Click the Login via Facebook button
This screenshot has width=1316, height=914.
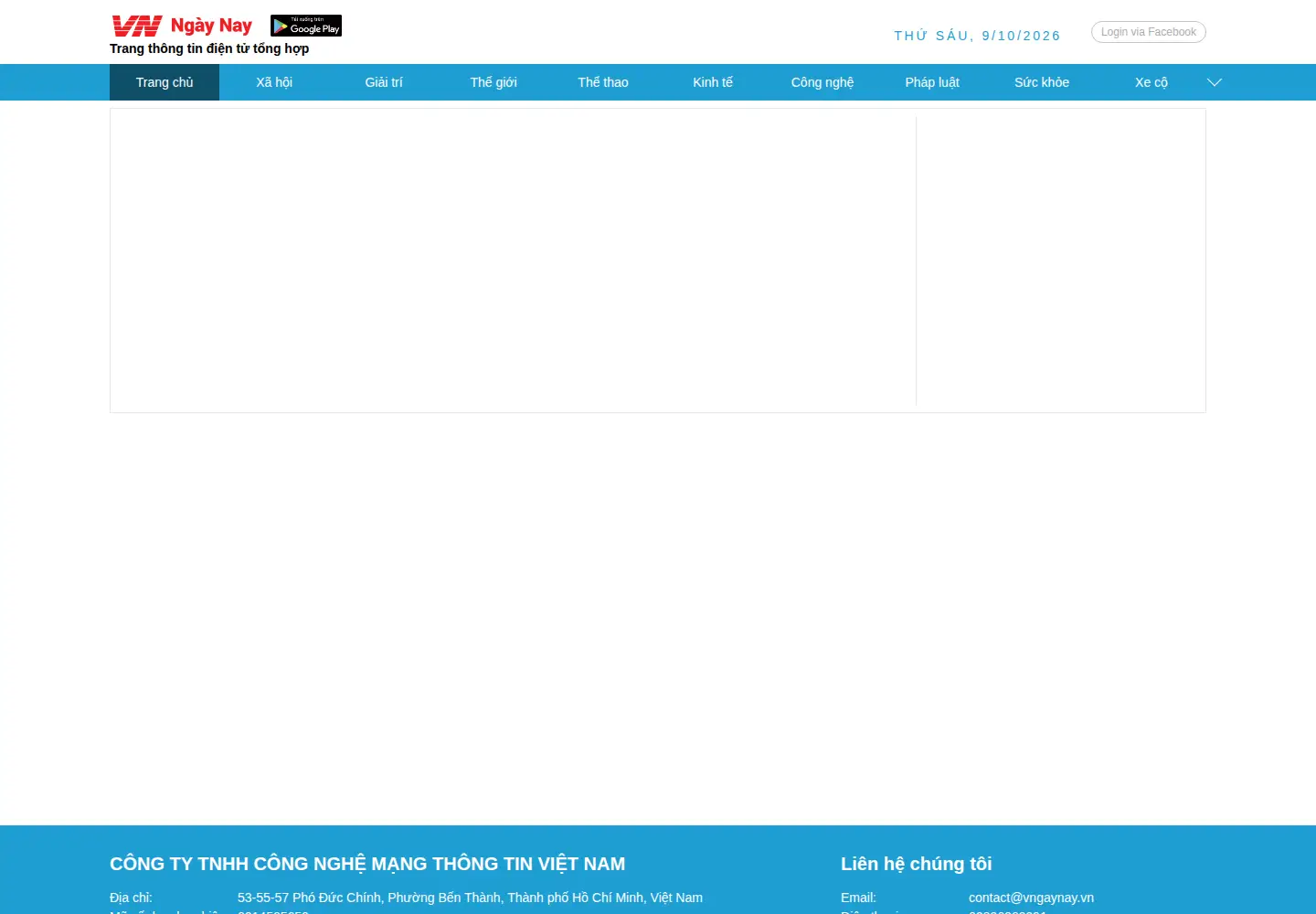pos(1149,32)
